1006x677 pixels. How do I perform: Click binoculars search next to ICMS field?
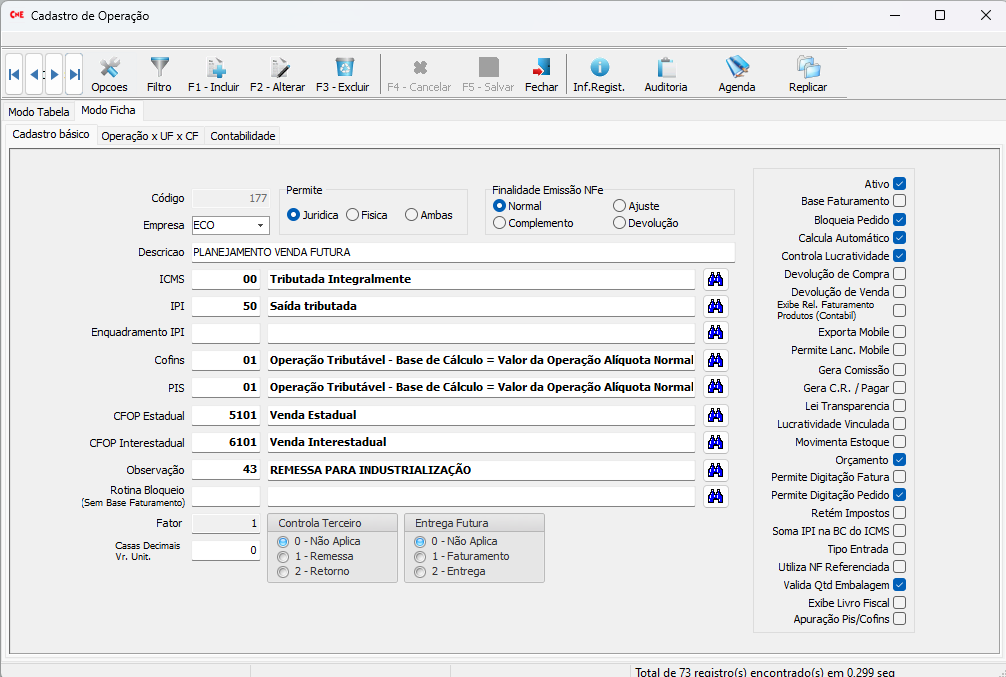(x=715, y=279)
